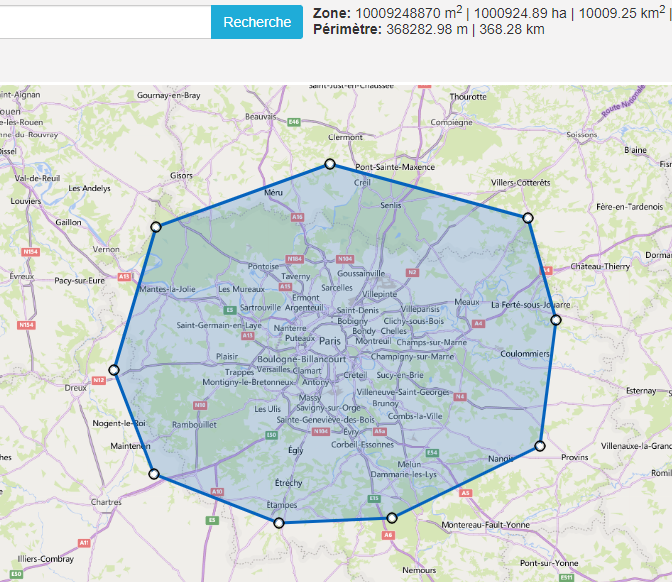Select polygon vertex at La Ferté-sous-Jouarre
The width and height of the screenshot is (672, 582).
(x=555, y=320)
